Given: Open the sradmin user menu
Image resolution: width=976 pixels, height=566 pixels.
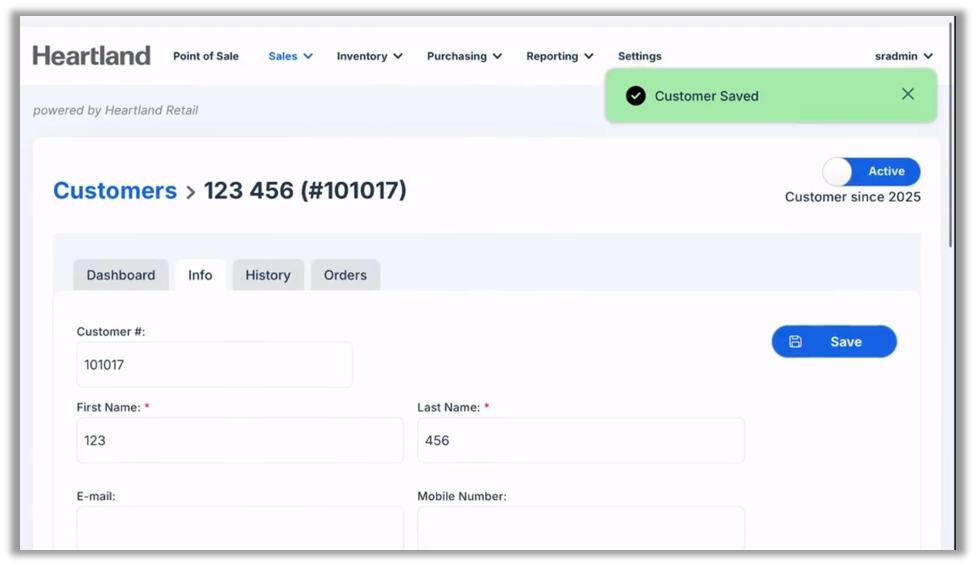Looking at the screenshot, I should click(x=903, y=56).
